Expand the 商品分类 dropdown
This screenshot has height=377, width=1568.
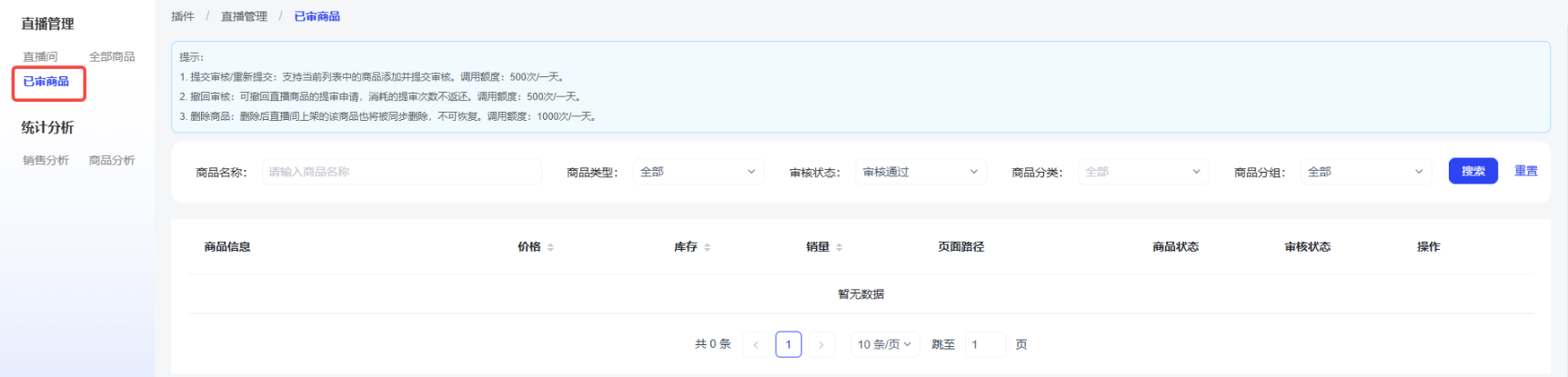point(1142,172)
